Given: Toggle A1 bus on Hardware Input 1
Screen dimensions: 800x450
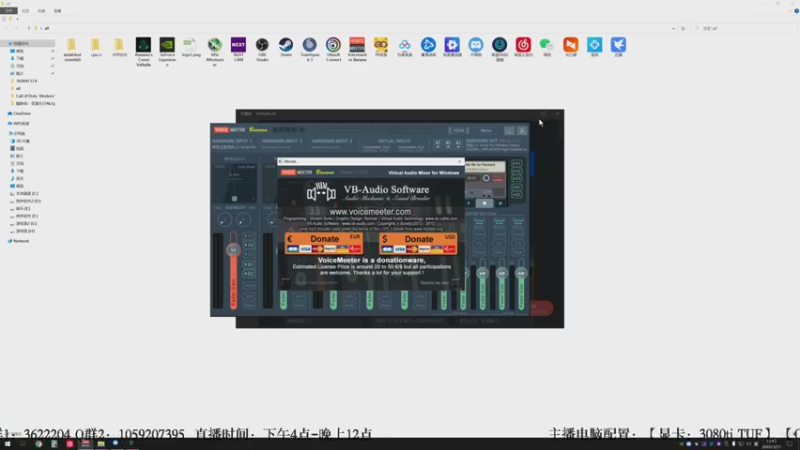Looking at the screenshot, I should [249, 236].
